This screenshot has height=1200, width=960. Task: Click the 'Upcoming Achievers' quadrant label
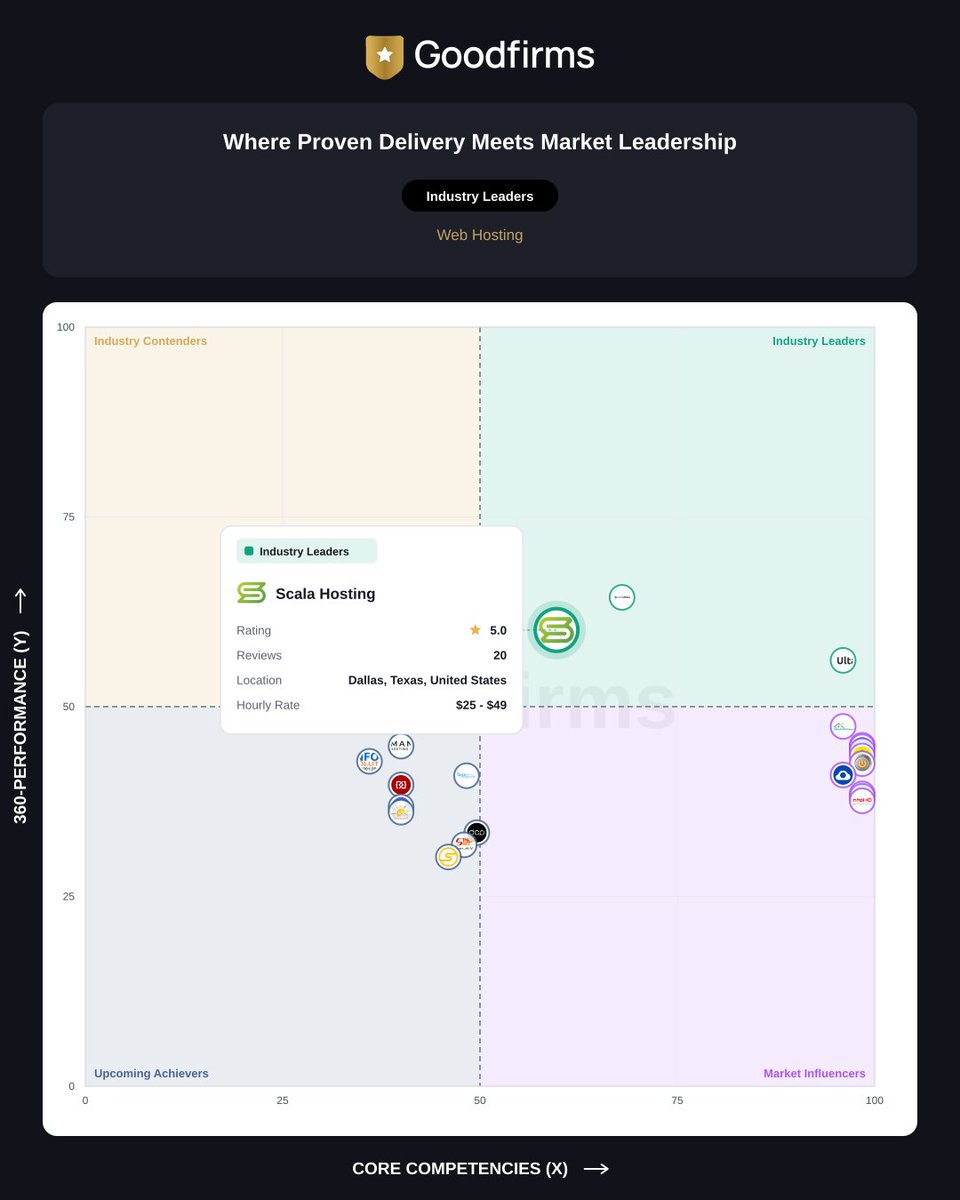click(x=151, y=1074)
